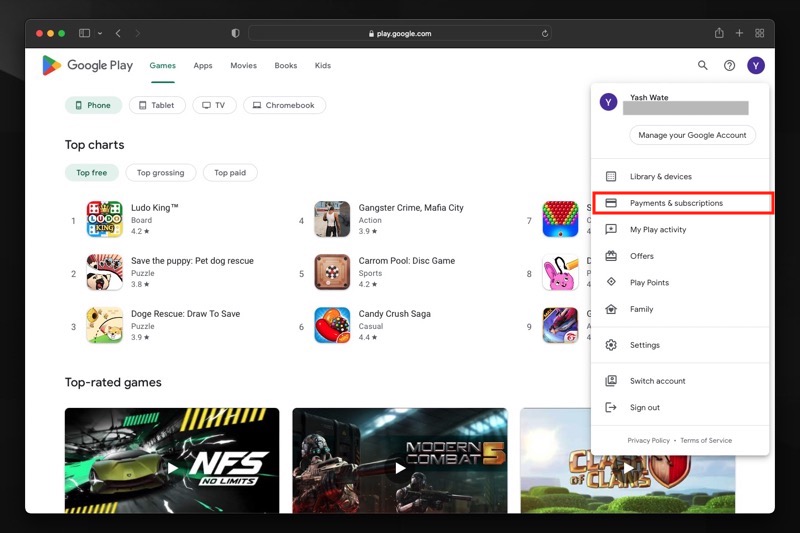Click the purple Y profile avatar

pyautogui.click(x=756, y=66)
